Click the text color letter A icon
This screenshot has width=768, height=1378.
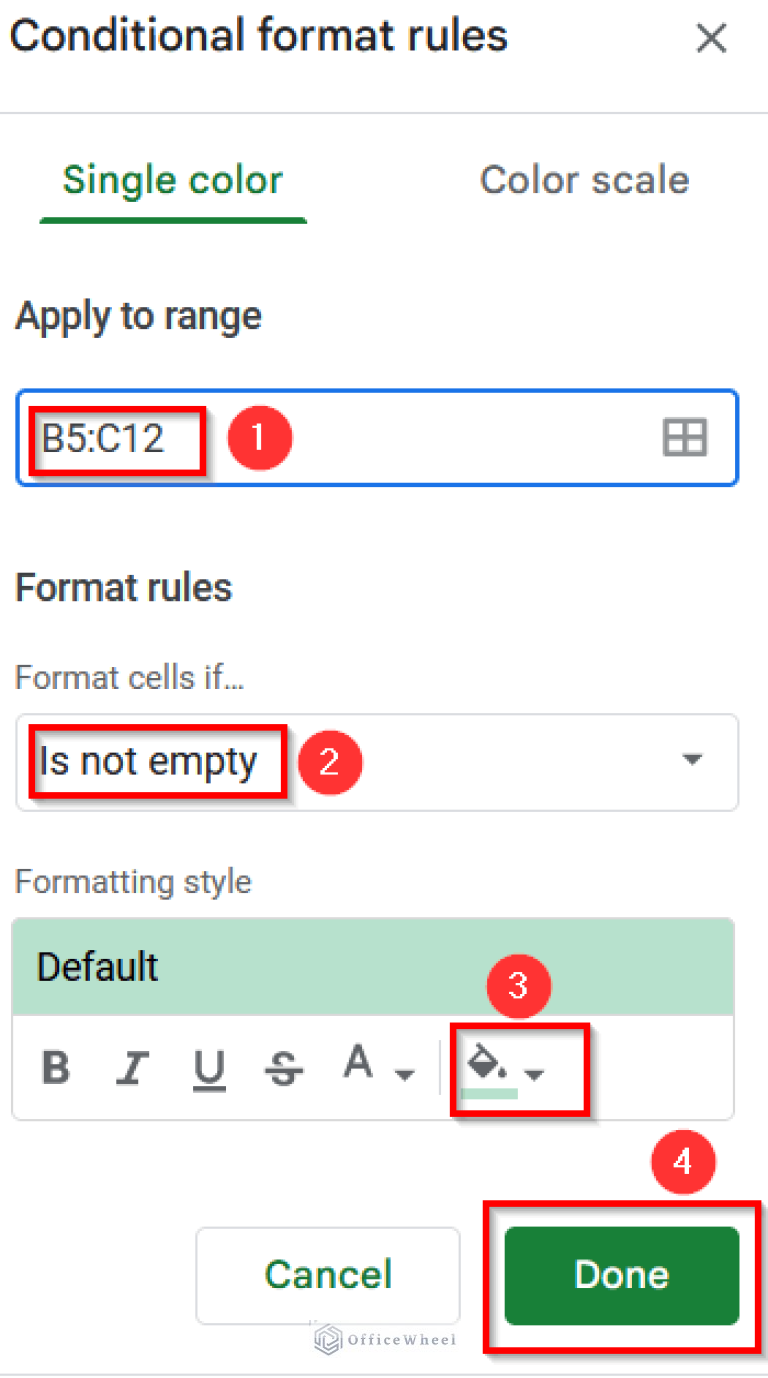pos(358,1063)
